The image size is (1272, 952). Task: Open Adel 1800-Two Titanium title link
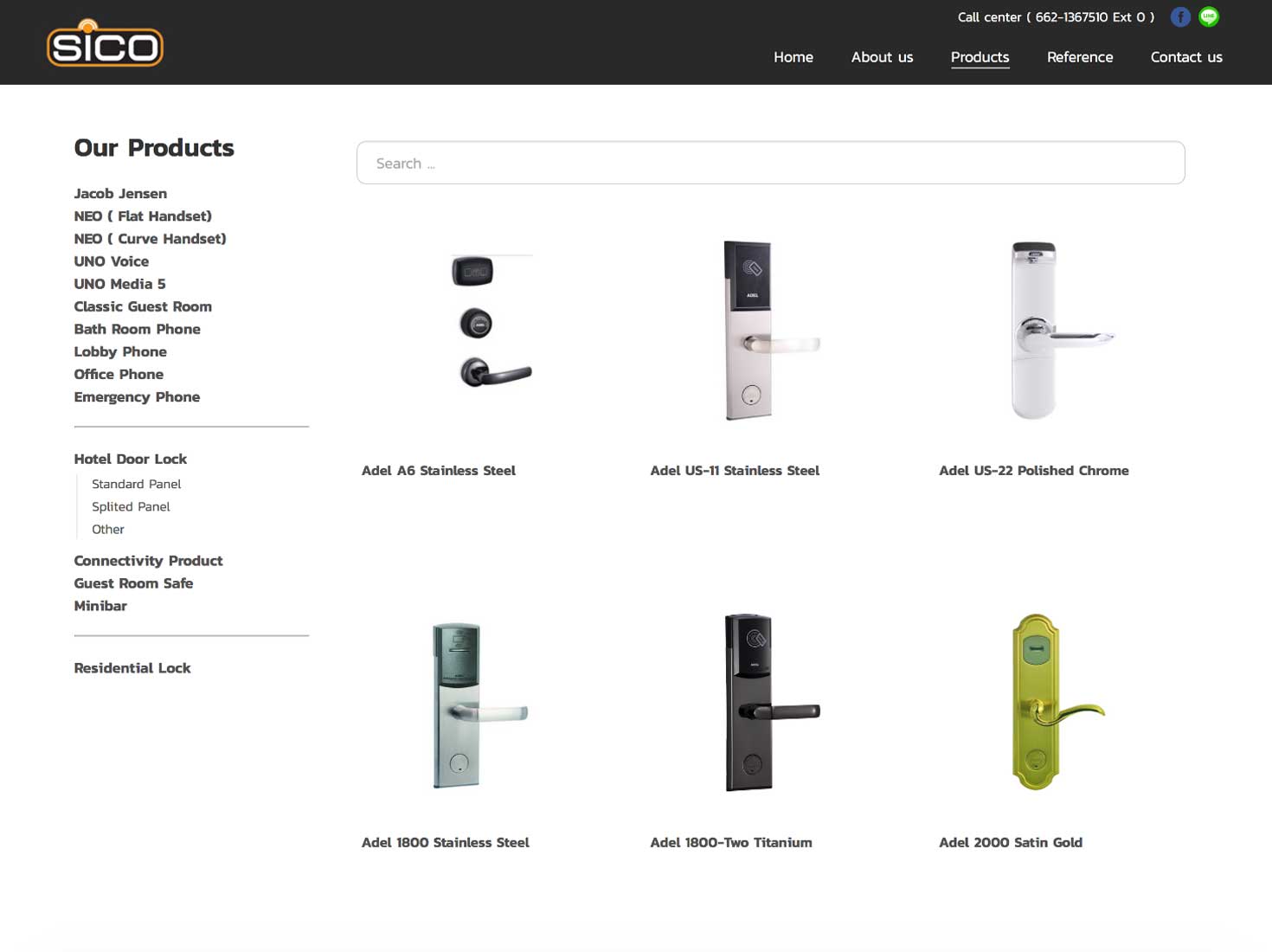pos(731,843)
